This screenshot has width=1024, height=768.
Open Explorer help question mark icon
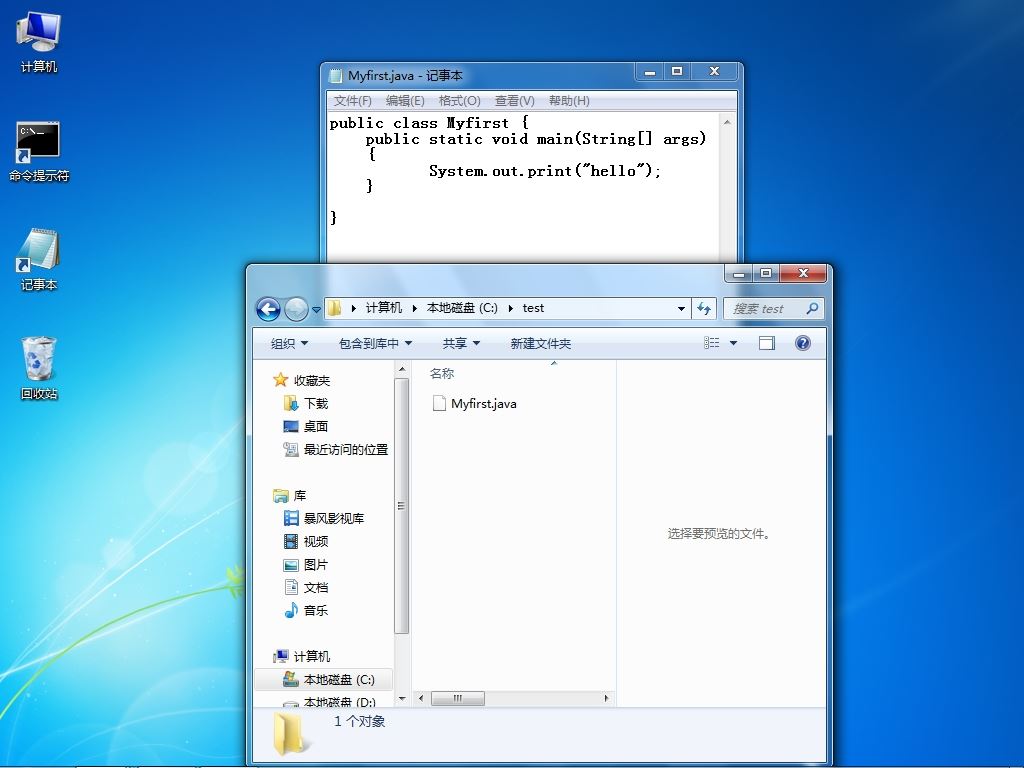pos(803,343)
